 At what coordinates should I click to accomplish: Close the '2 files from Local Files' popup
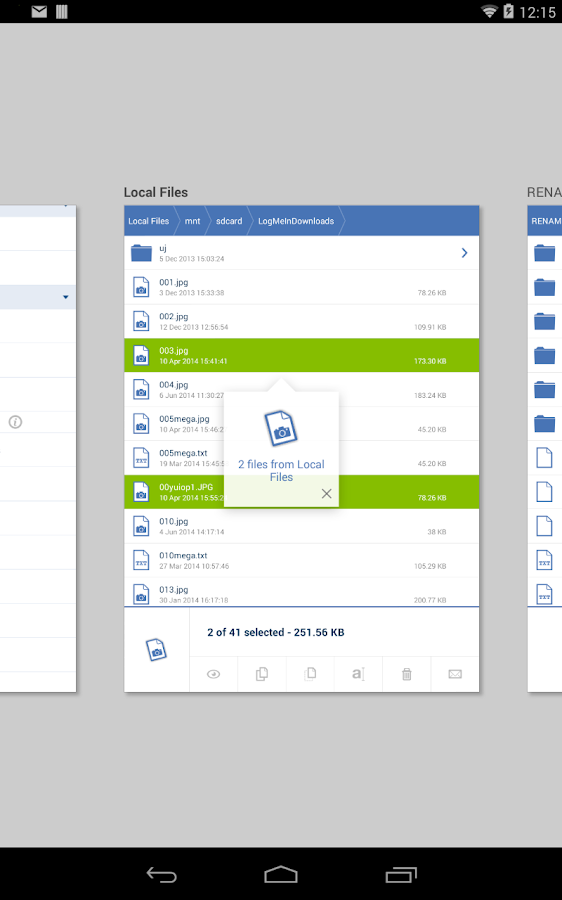[327, 494]
